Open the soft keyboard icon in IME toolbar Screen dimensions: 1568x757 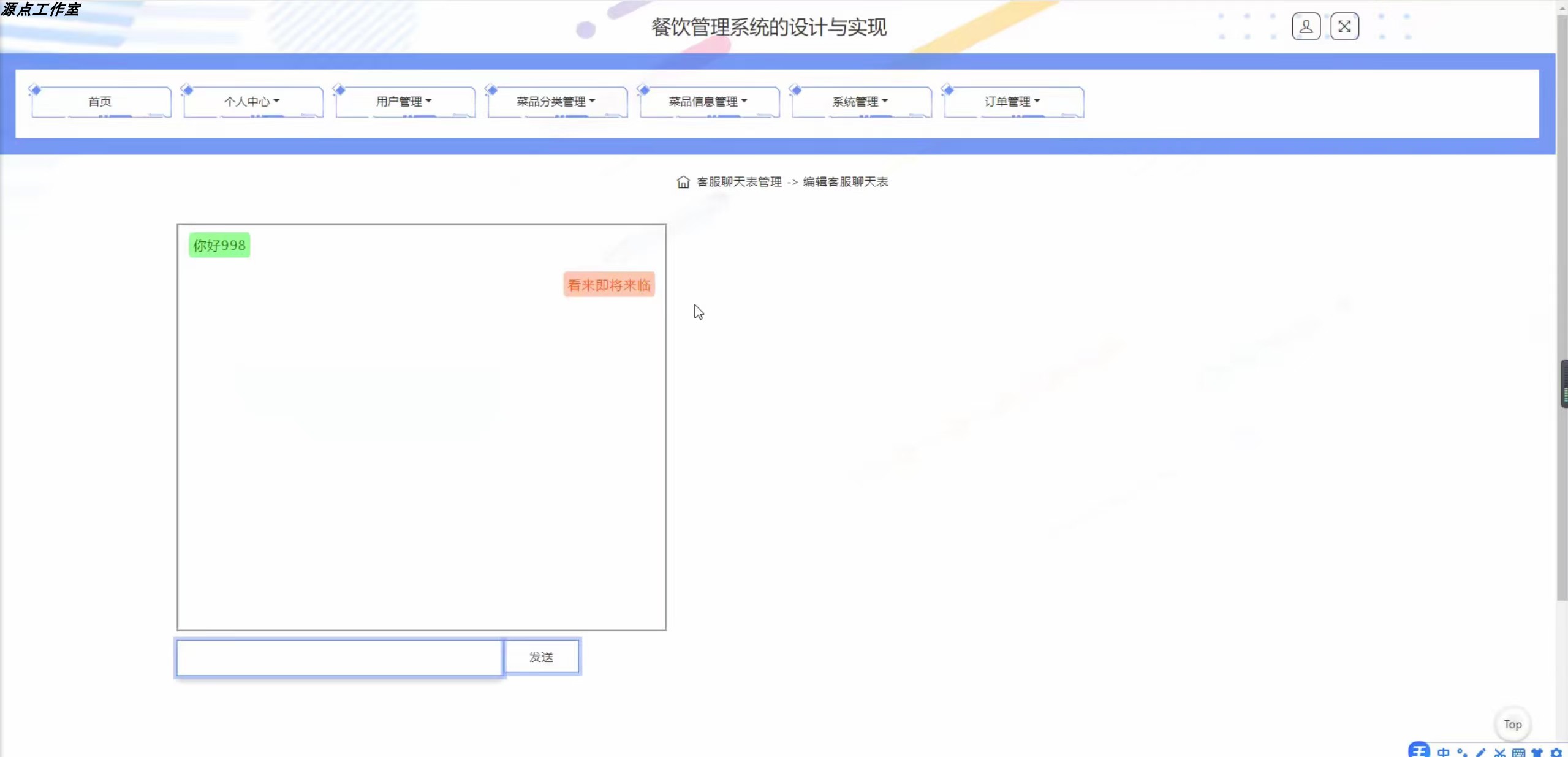[x=1518, y=752]
